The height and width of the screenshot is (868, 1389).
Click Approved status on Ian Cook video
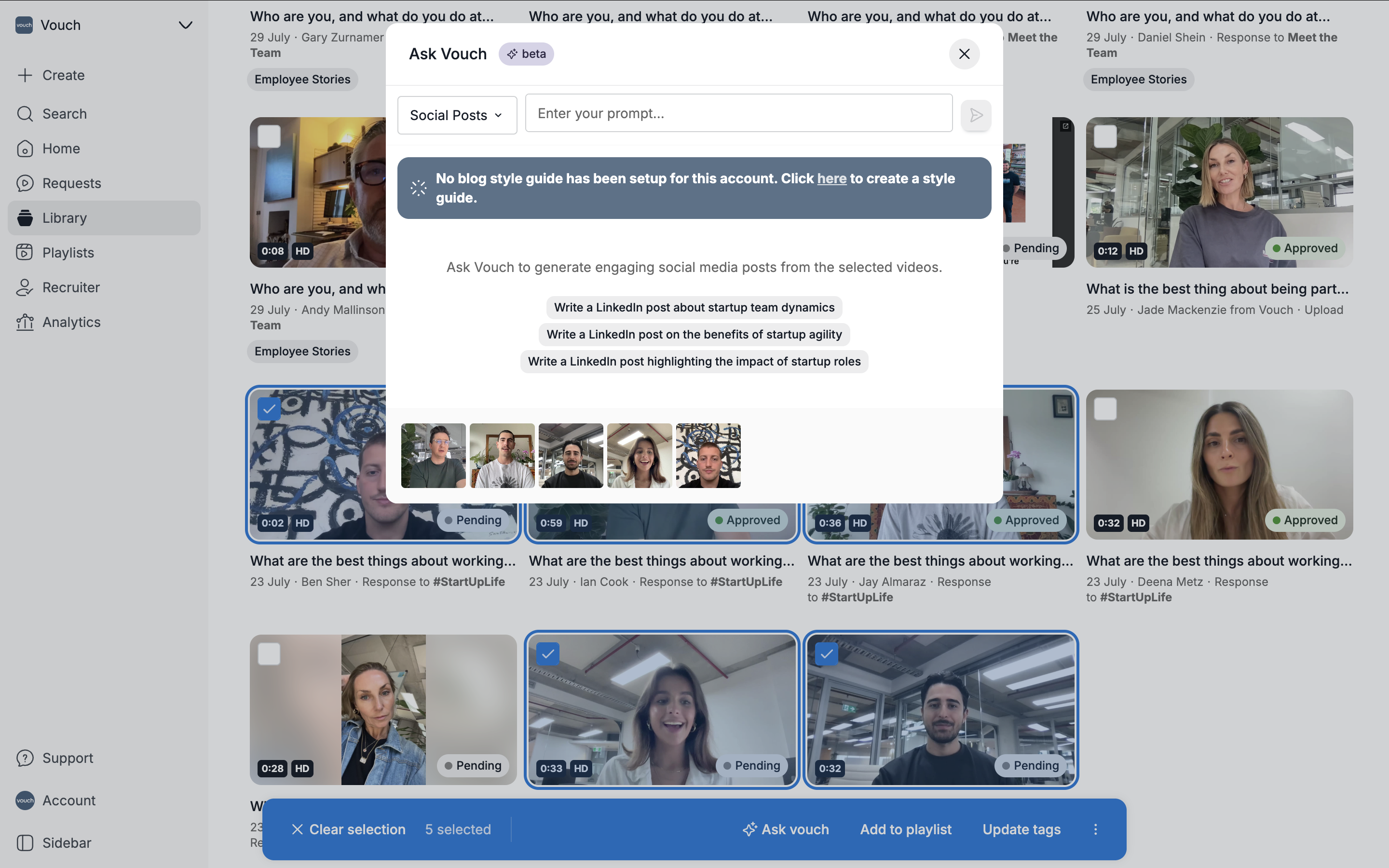click(x=747, y=520)
